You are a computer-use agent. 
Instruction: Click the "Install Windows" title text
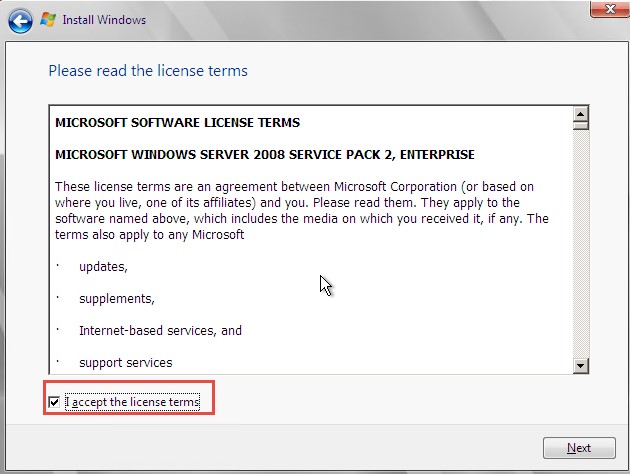104,20
